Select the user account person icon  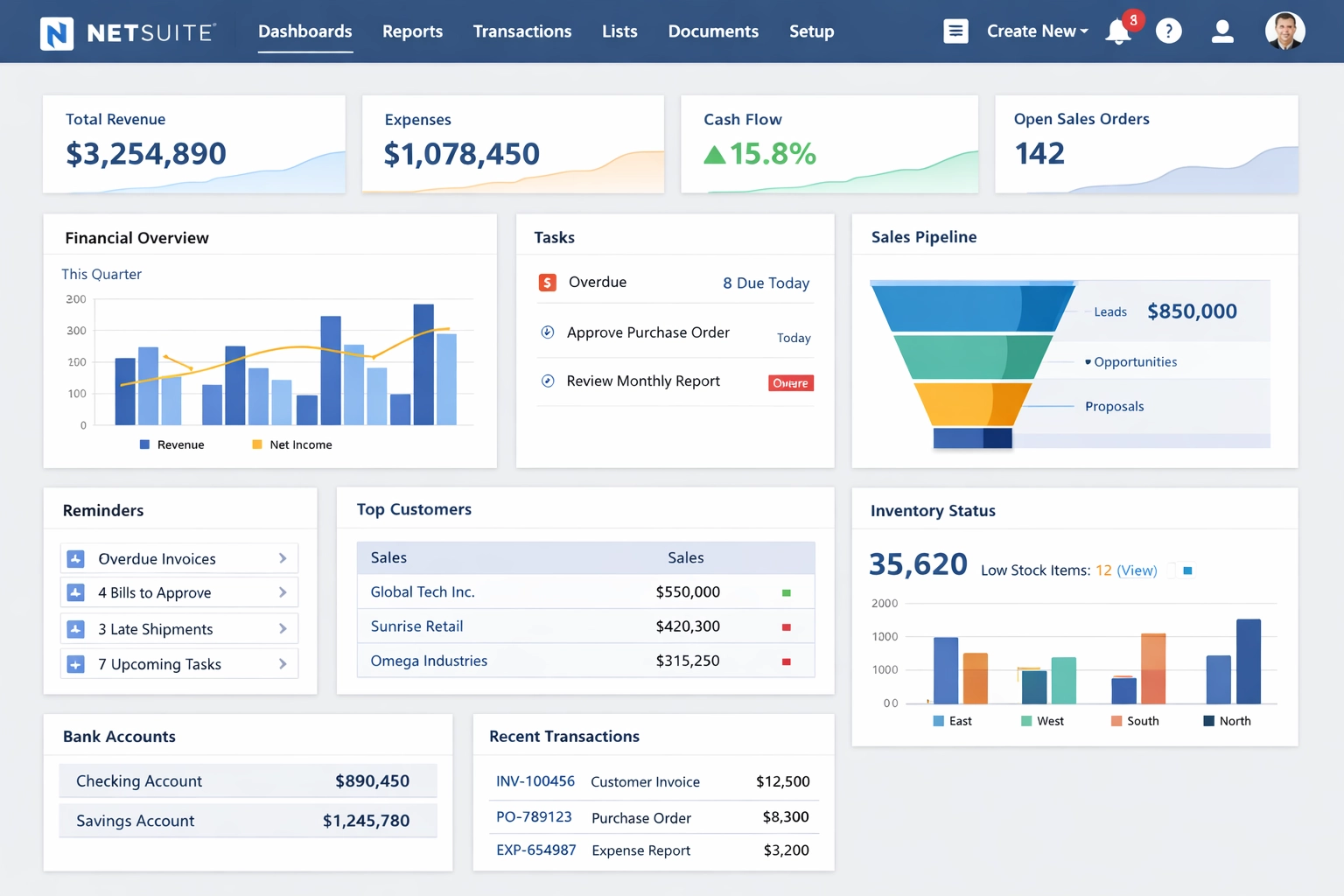coord(1222,31)
